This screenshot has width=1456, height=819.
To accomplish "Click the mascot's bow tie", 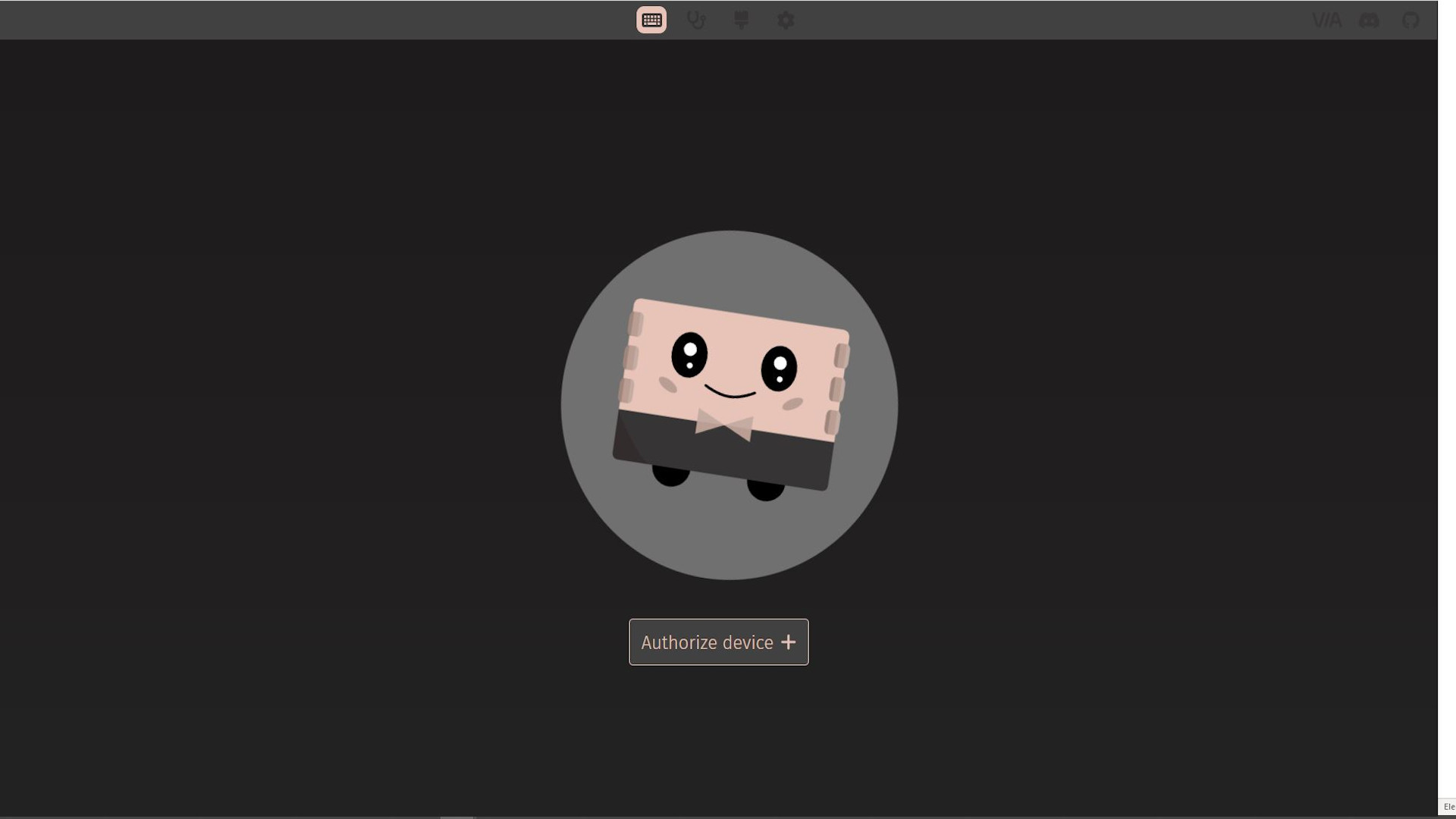I will click(x=724, y=425).
